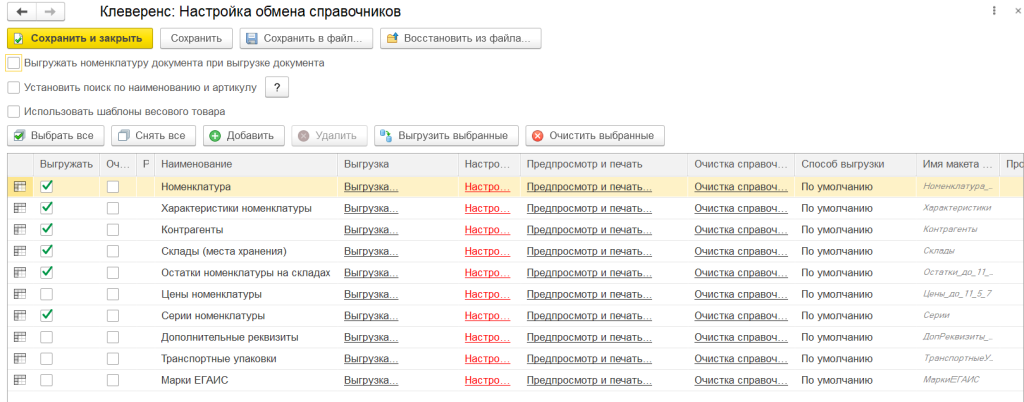Enable Установить поиск по наименованию и артикулу
Viewport: 1024px width, 402px height.
(x=14, y=87)
